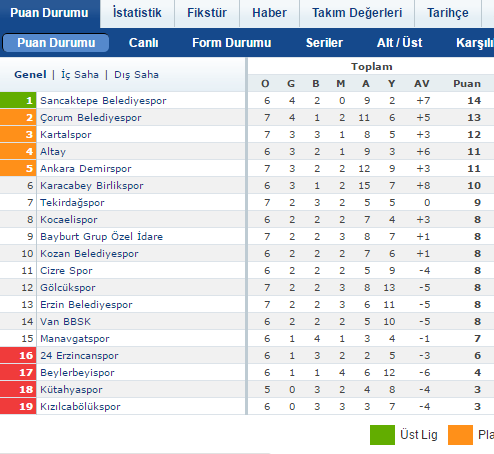This screenshot has width=494, height=454.
Task: Select the Seriler sub-tab
Action: (324, 43)
